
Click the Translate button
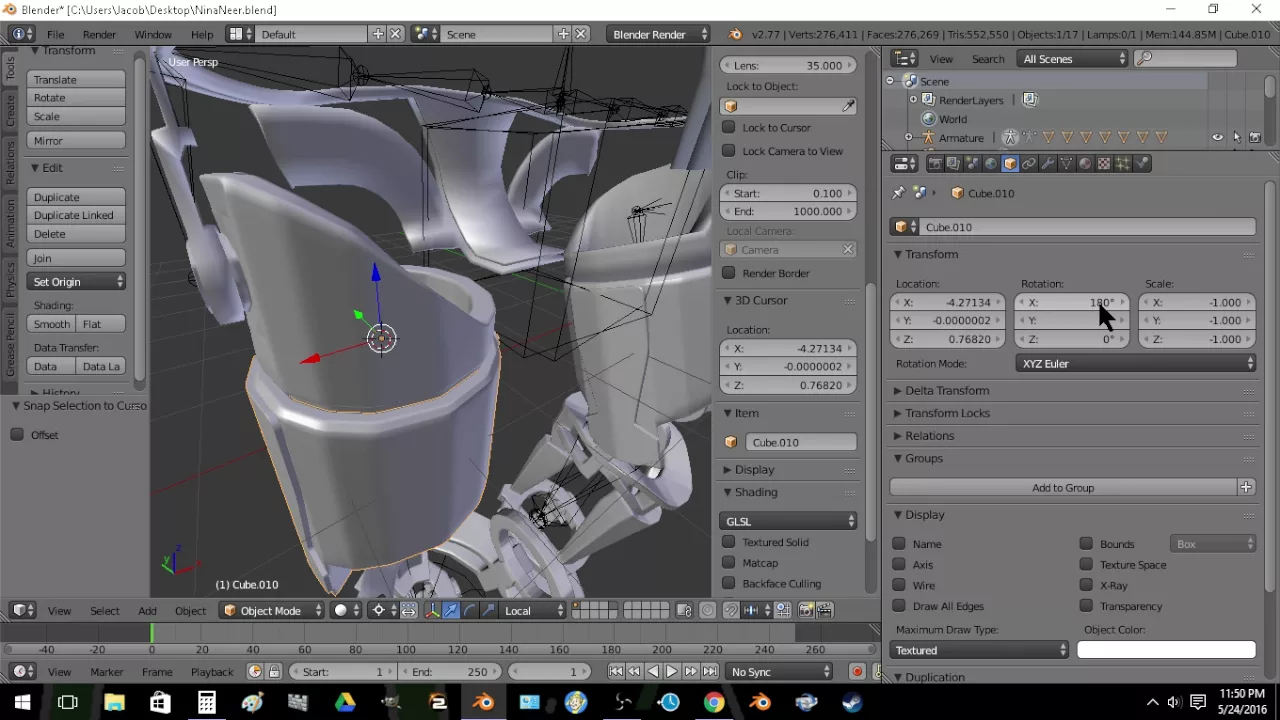pyautogui.click(x=76, y=80)
